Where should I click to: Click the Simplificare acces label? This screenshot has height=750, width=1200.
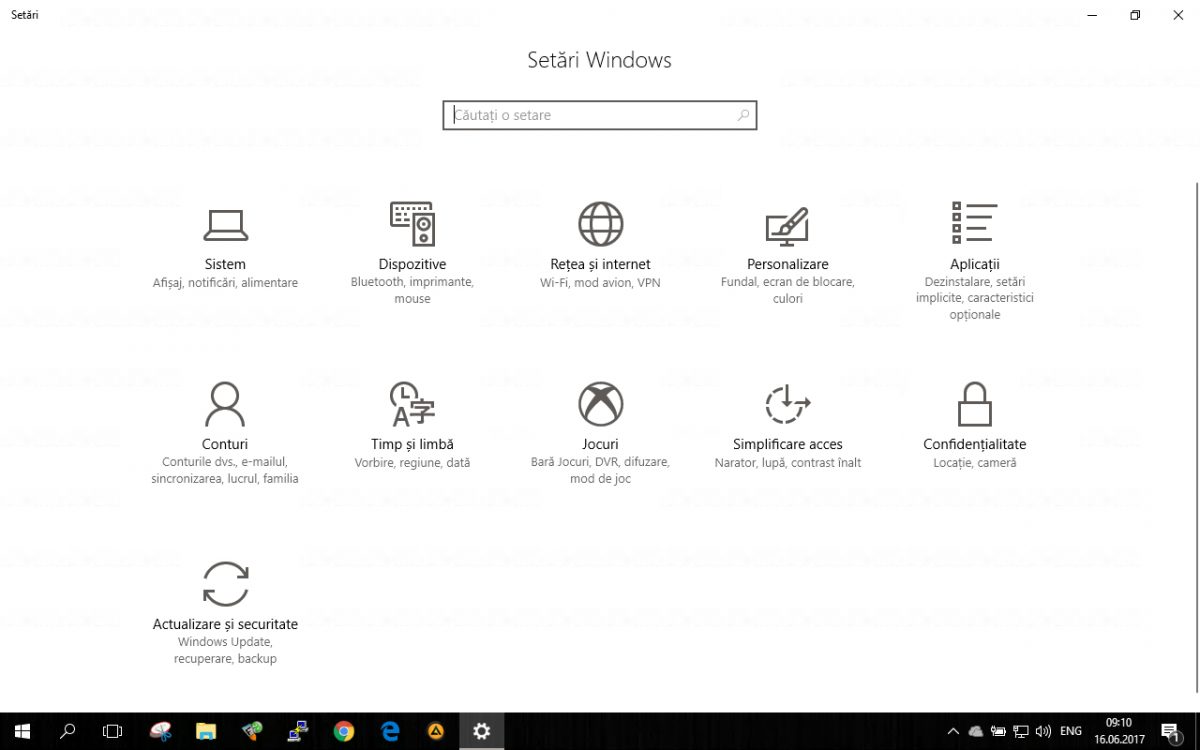pyautogui.click(x=787, y=444)
